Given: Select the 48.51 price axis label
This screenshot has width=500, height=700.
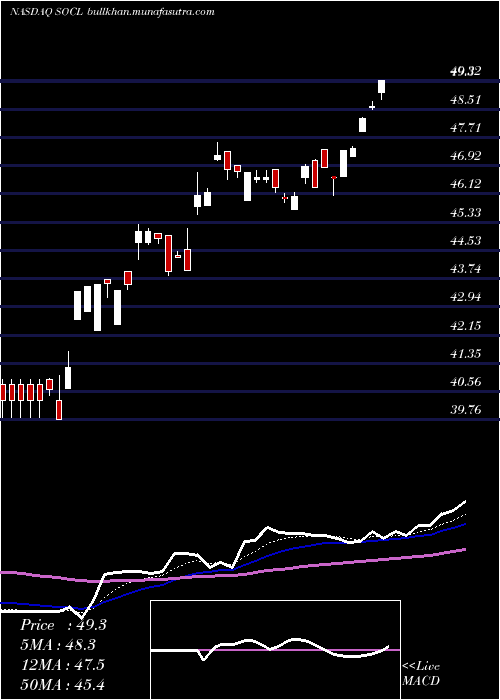Looking at the screenshot, I should tap(466, 100).
